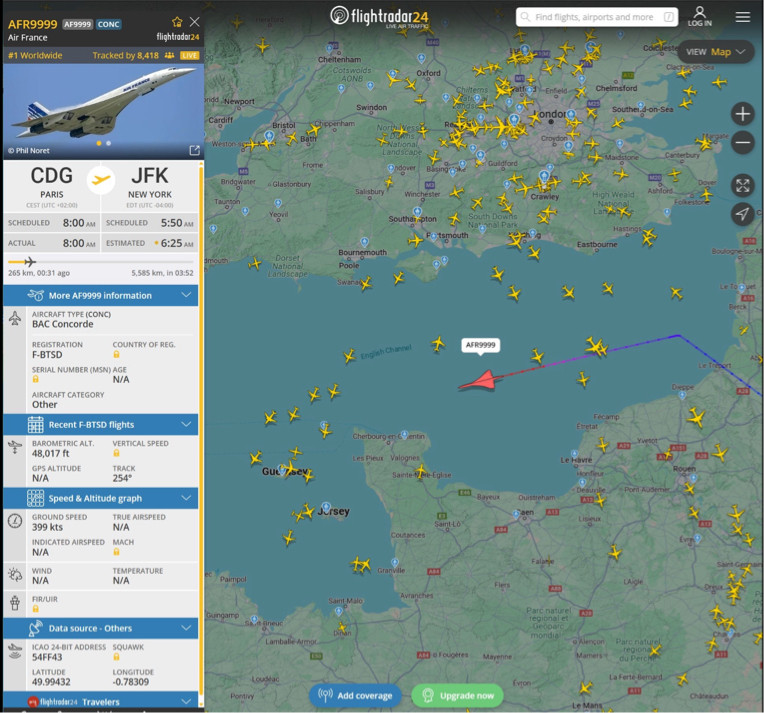Click Upgrade now button
The width and height of the screenshot is (764, 713).
tap(458, 695)
